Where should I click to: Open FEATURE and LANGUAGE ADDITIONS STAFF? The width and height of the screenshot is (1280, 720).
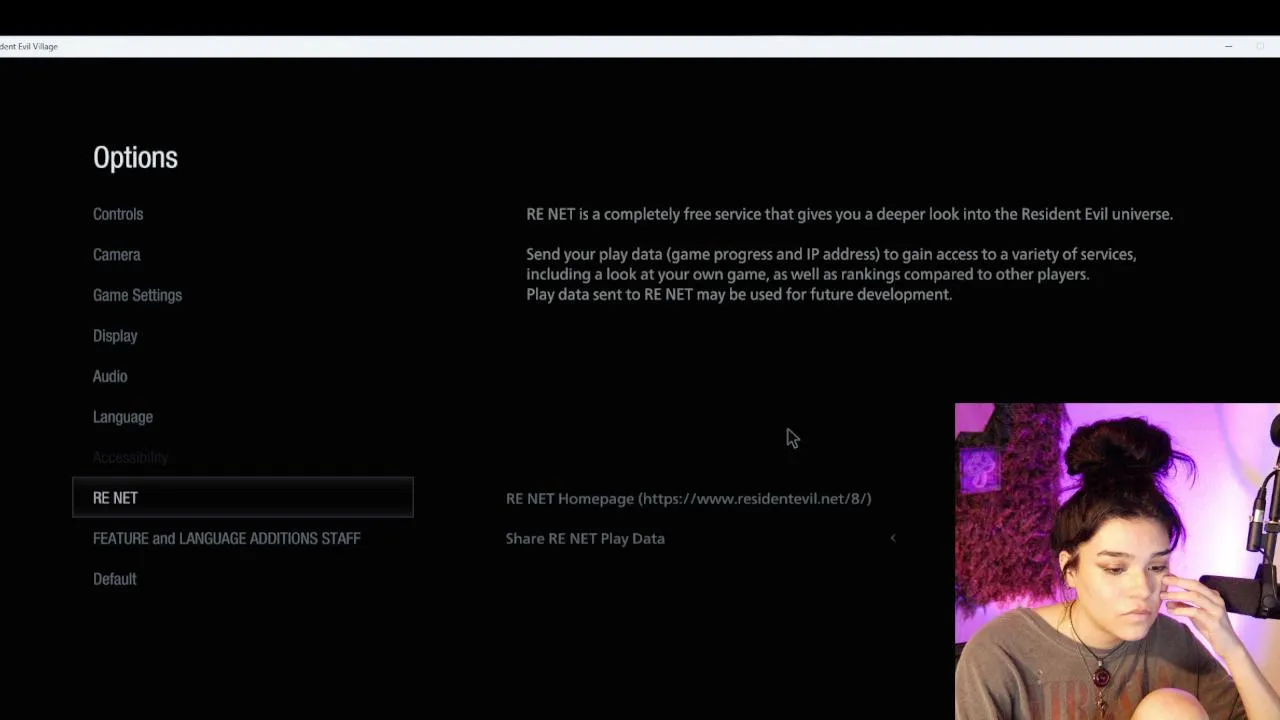click(227, 538)
